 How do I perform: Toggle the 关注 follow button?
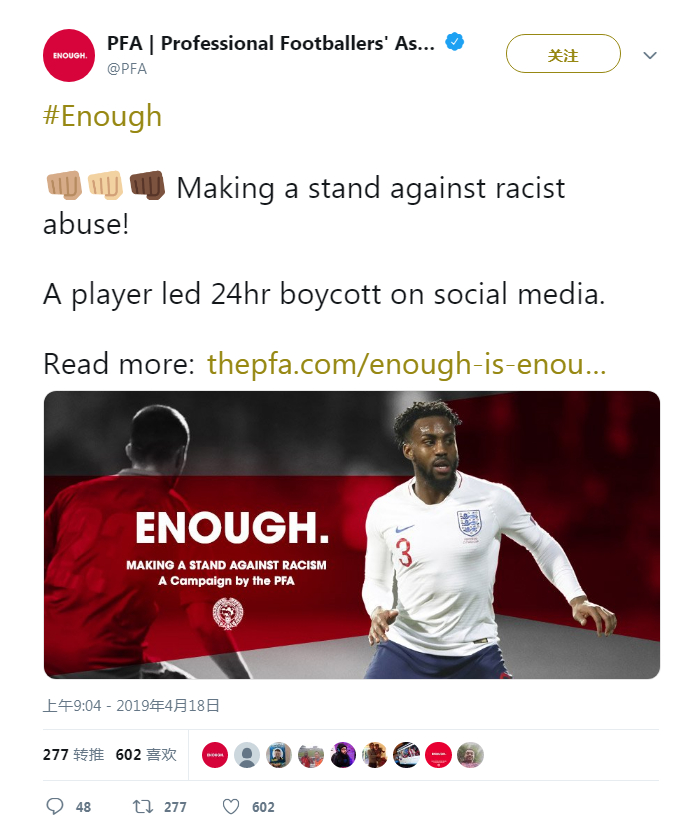563,55
